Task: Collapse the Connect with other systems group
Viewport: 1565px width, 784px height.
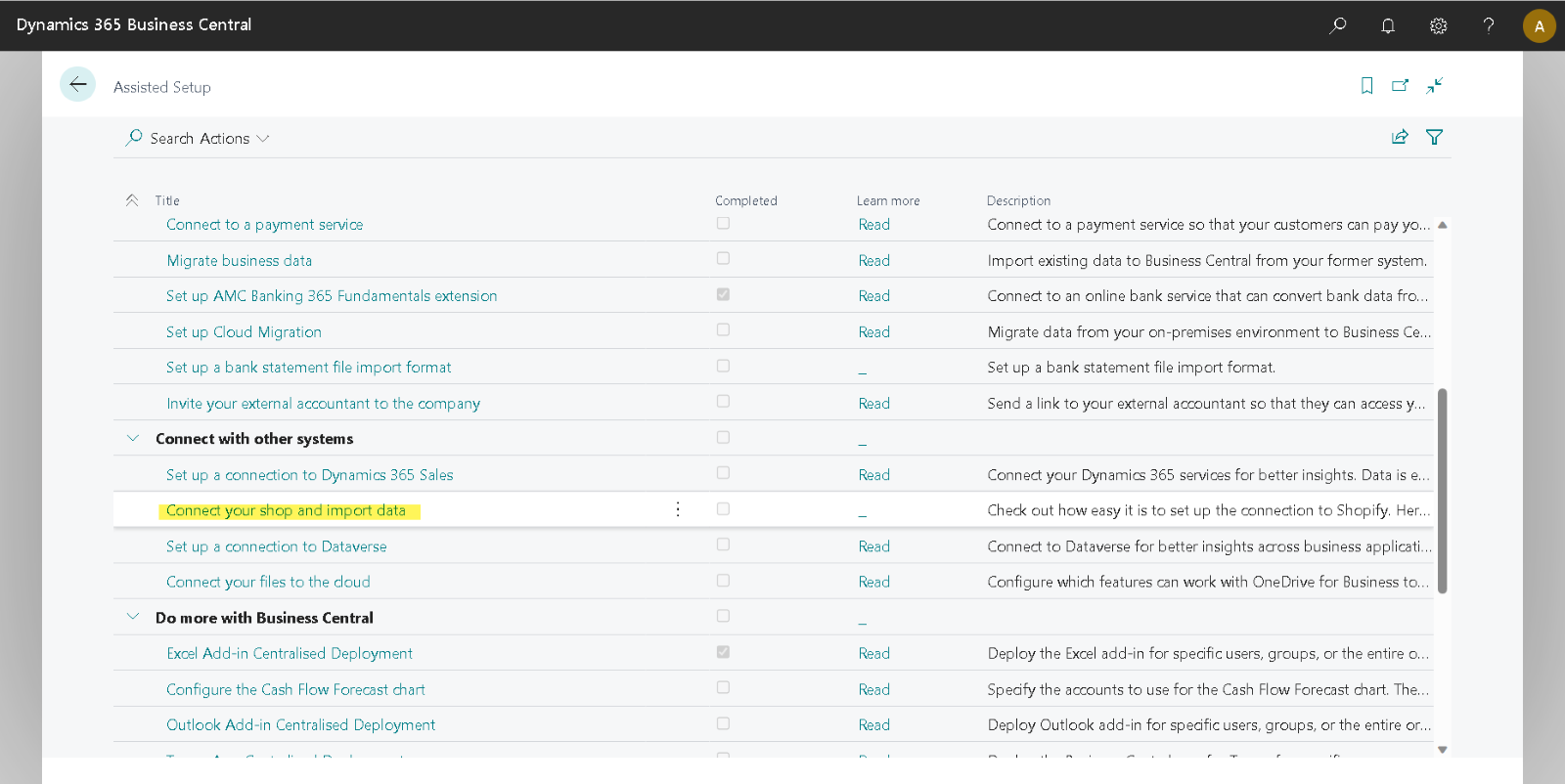Action: coord(133,438)
